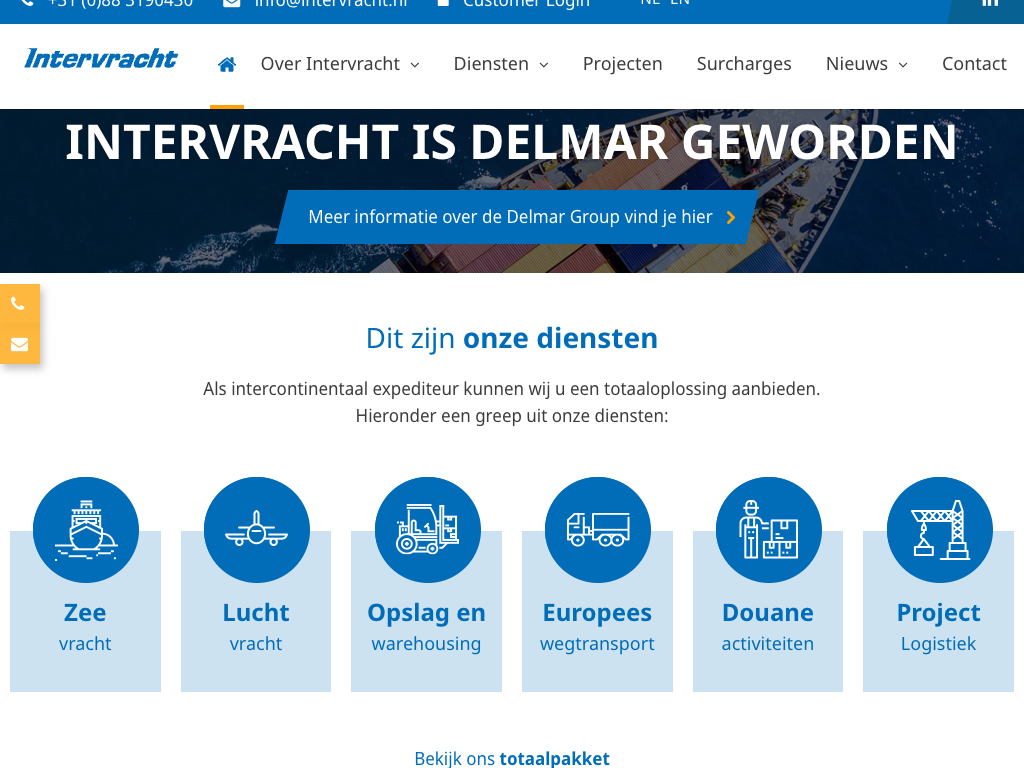The width and height of the screenshot is (1024, 768).
Task: Open the forklift warehousing icon
Action: tap(427, 530)
